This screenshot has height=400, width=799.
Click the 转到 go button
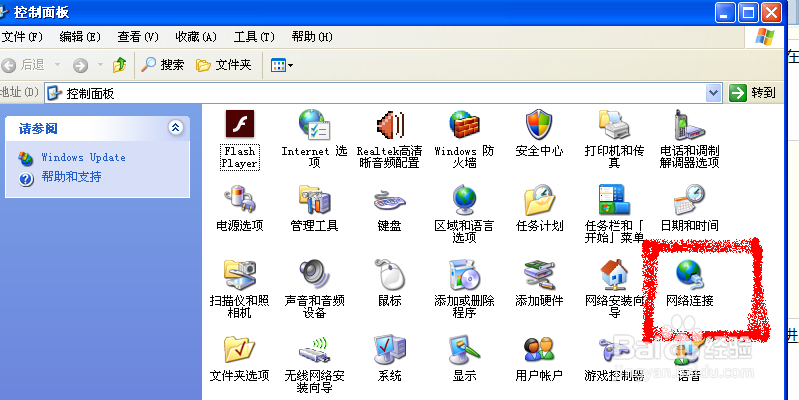pyautogui.click(x=753, y=93)
